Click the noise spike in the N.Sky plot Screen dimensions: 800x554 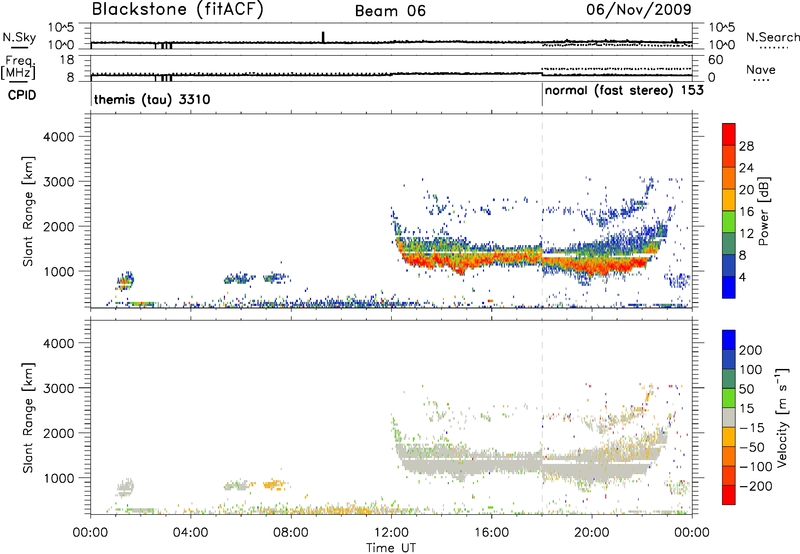[x=323, y=37]
